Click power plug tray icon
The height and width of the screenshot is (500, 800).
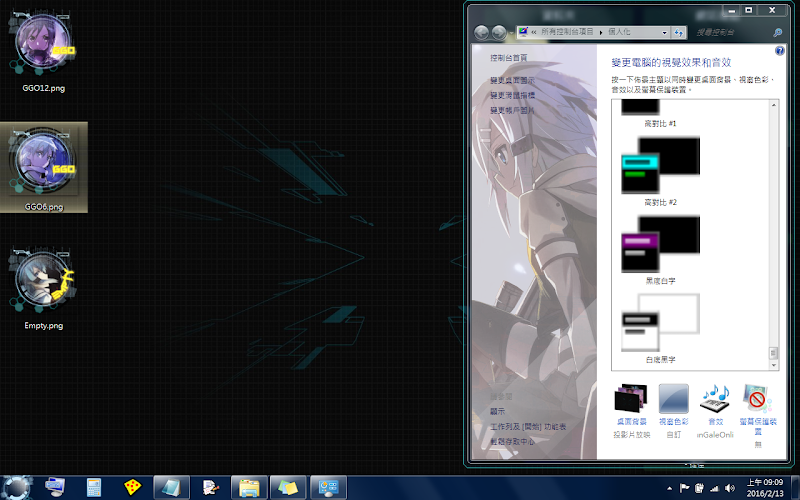699,488
